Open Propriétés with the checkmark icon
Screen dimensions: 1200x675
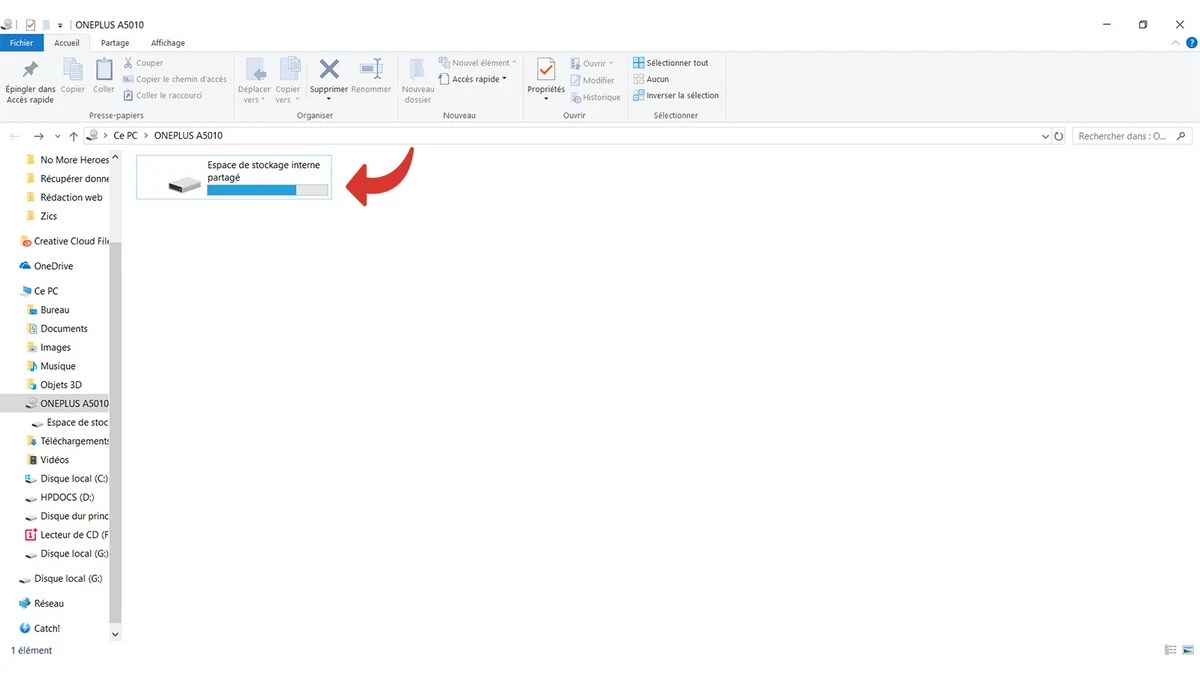(x=546, y=70)
